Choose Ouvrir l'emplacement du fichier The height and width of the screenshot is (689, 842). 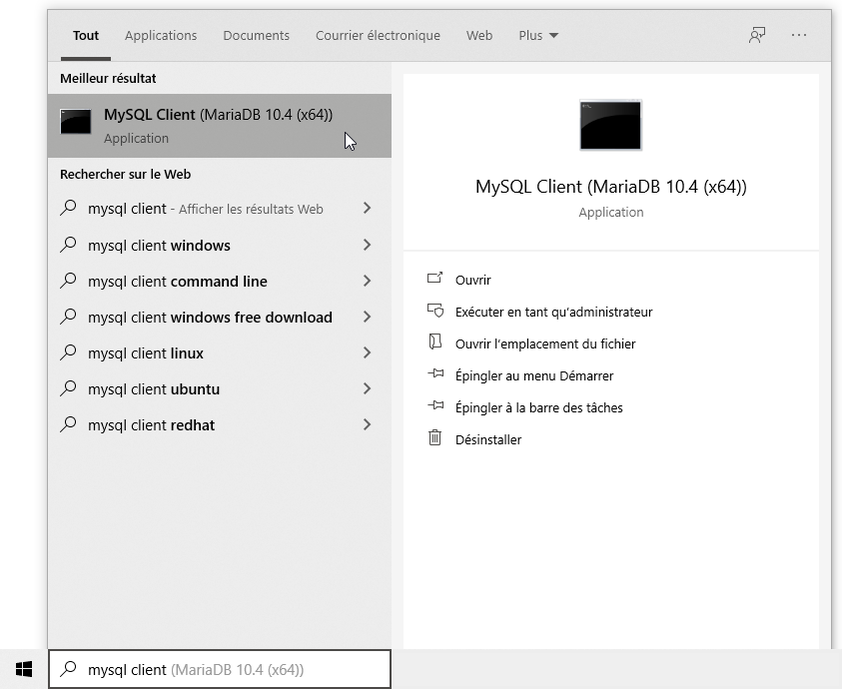tap(545, 344)
